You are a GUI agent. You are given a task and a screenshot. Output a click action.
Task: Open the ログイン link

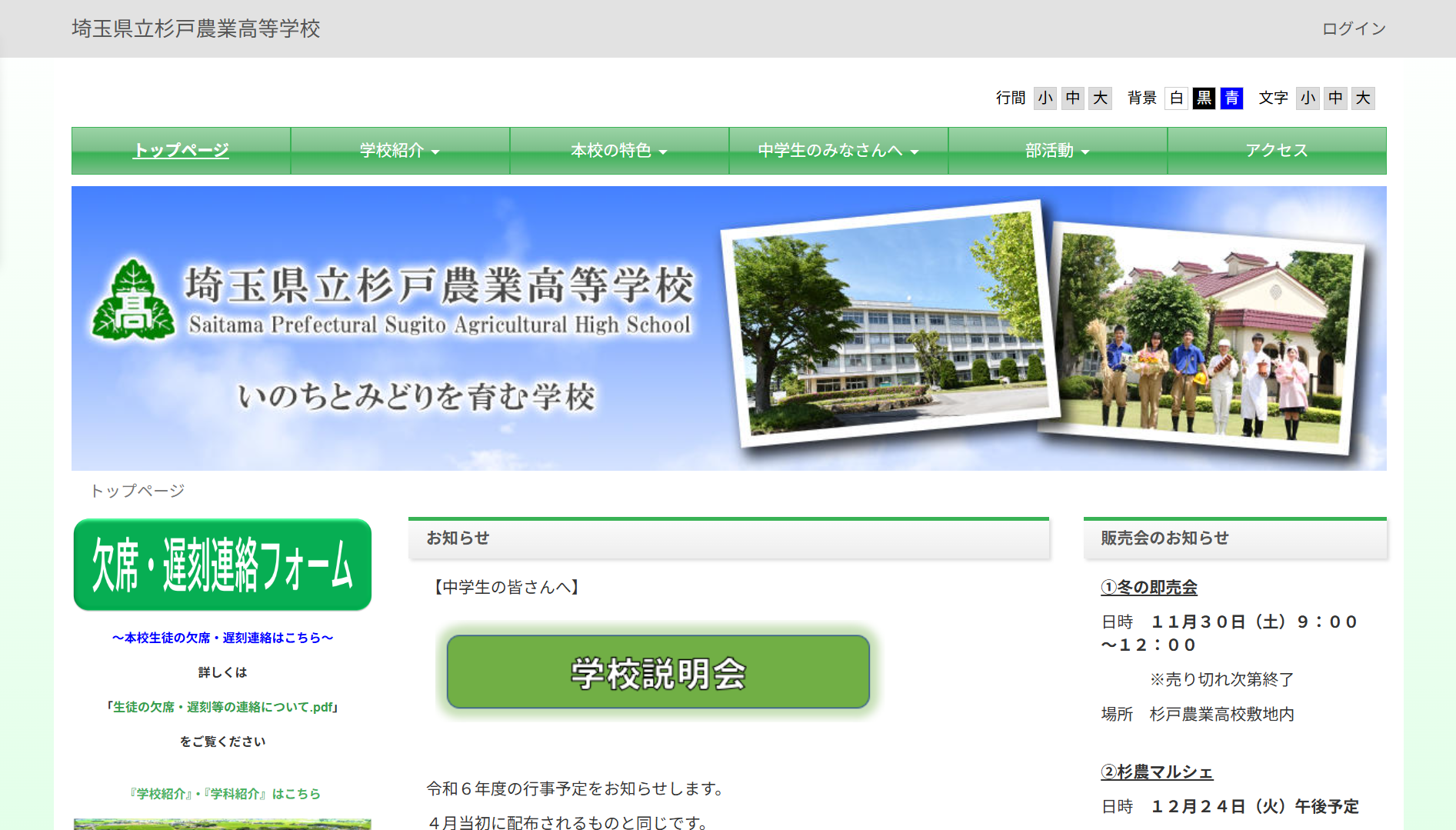(1354, 28)
